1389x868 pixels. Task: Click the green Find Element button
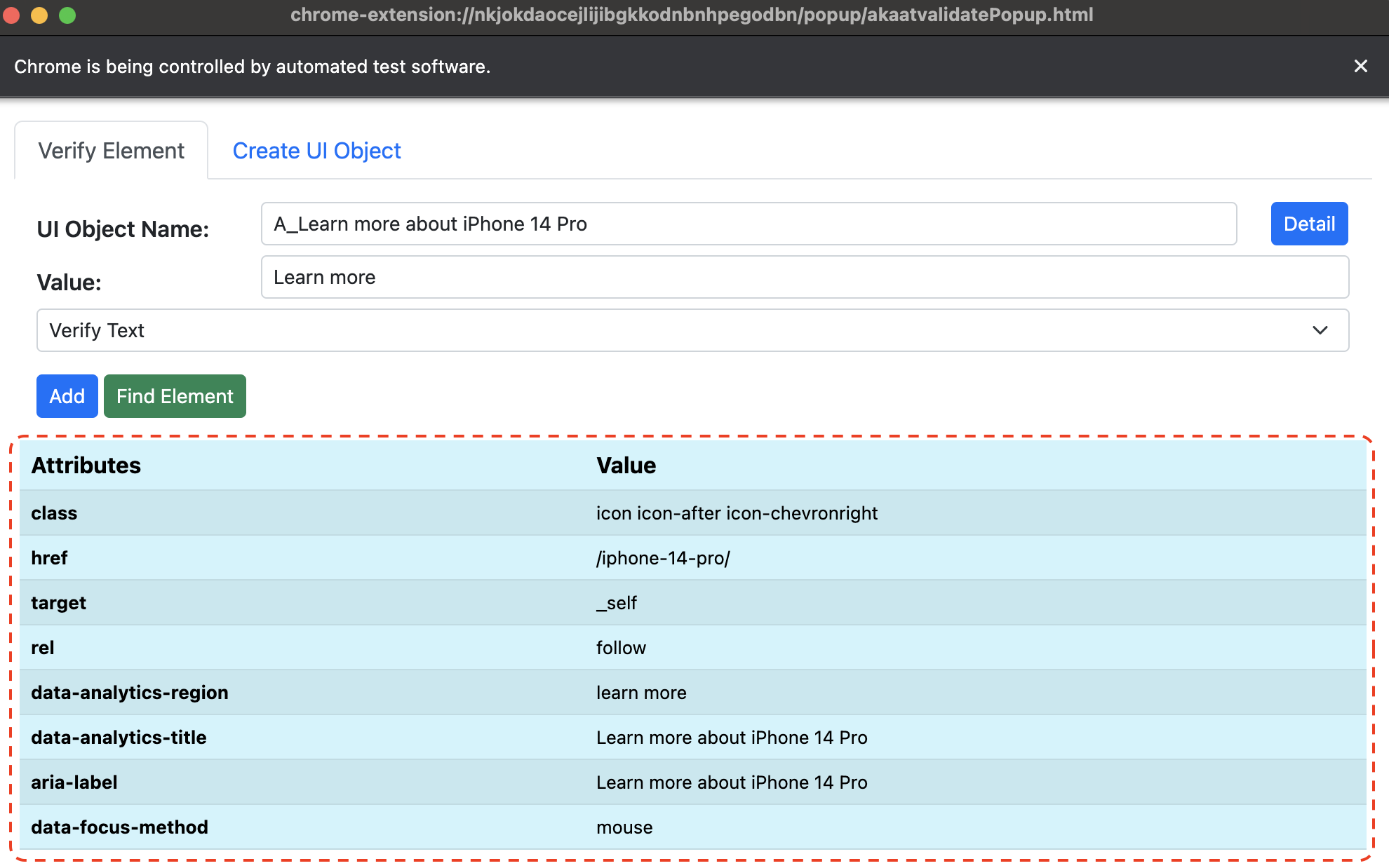[175, 396]
